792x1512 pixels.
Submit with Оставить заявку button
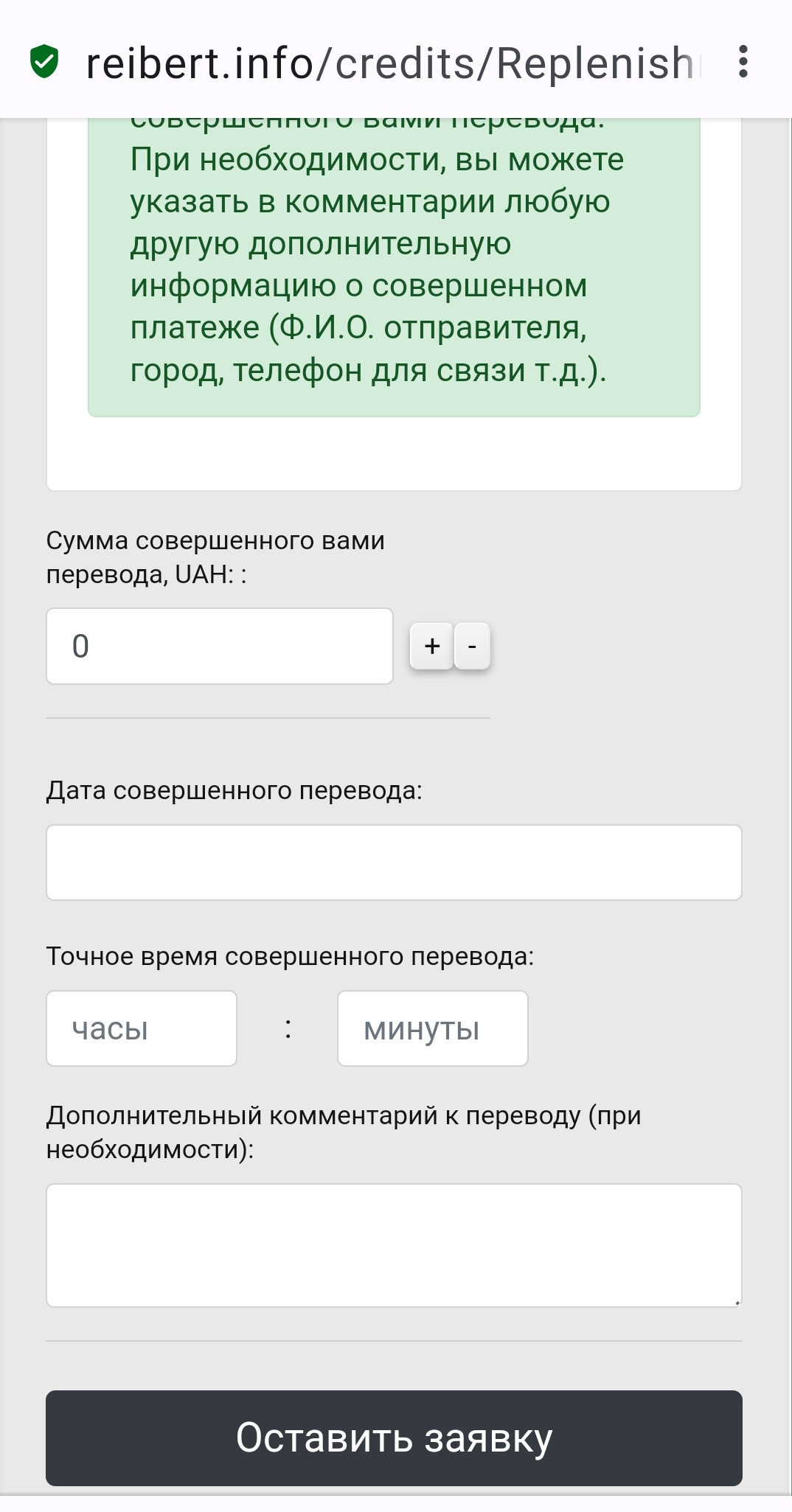[394, 1438]
